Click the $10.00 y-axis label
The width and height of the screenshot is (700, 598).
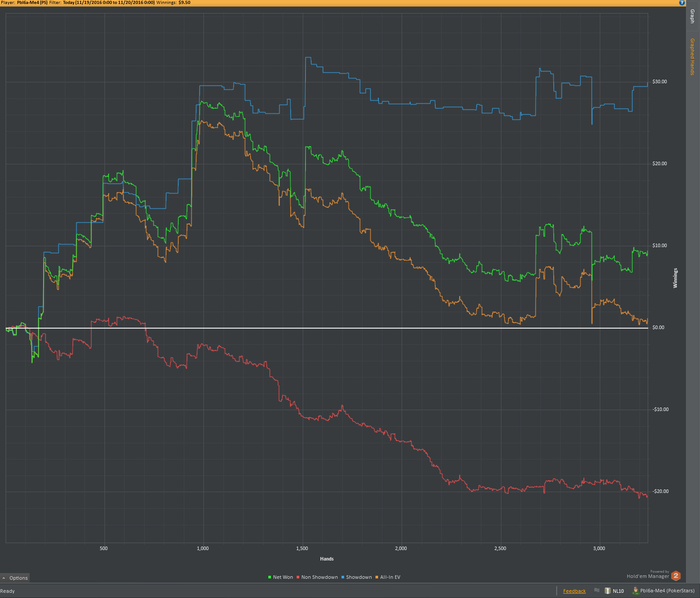(x=659, y=246)
